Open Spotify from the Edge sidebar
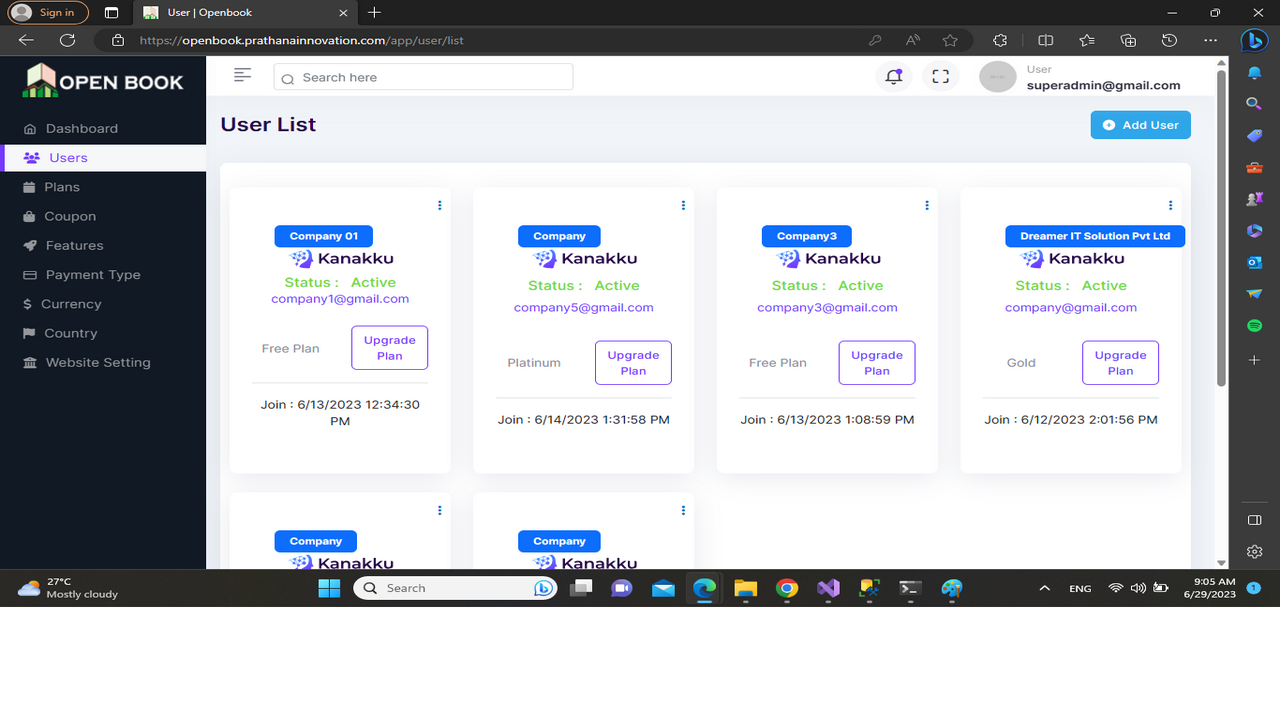The height and width of the screenshot is (720, 1280). [1254, 325]
